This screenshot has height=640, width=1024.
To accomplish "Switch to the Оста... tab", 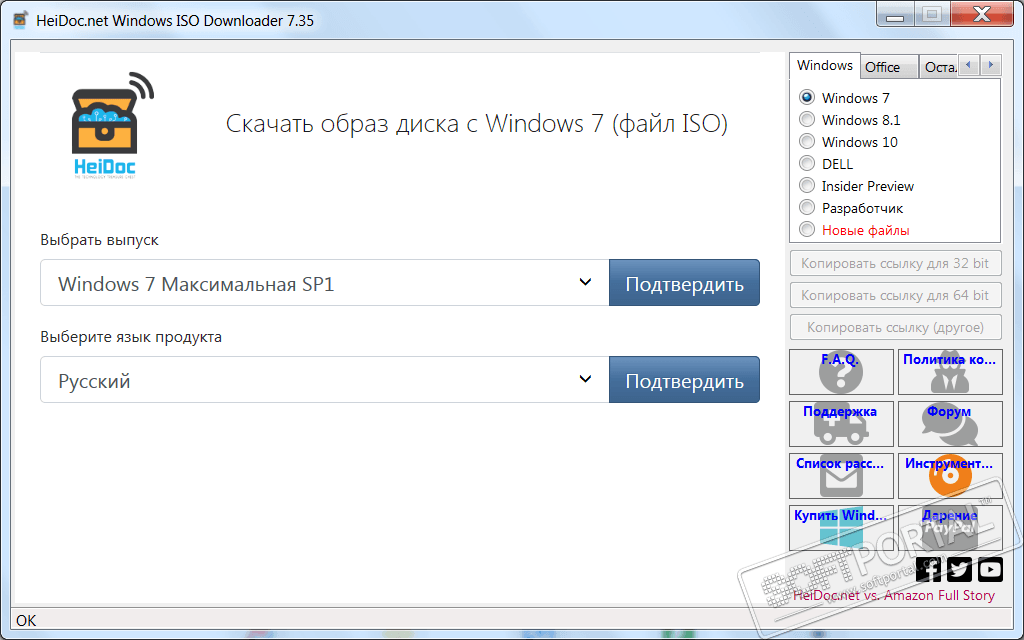I will 940,67.
